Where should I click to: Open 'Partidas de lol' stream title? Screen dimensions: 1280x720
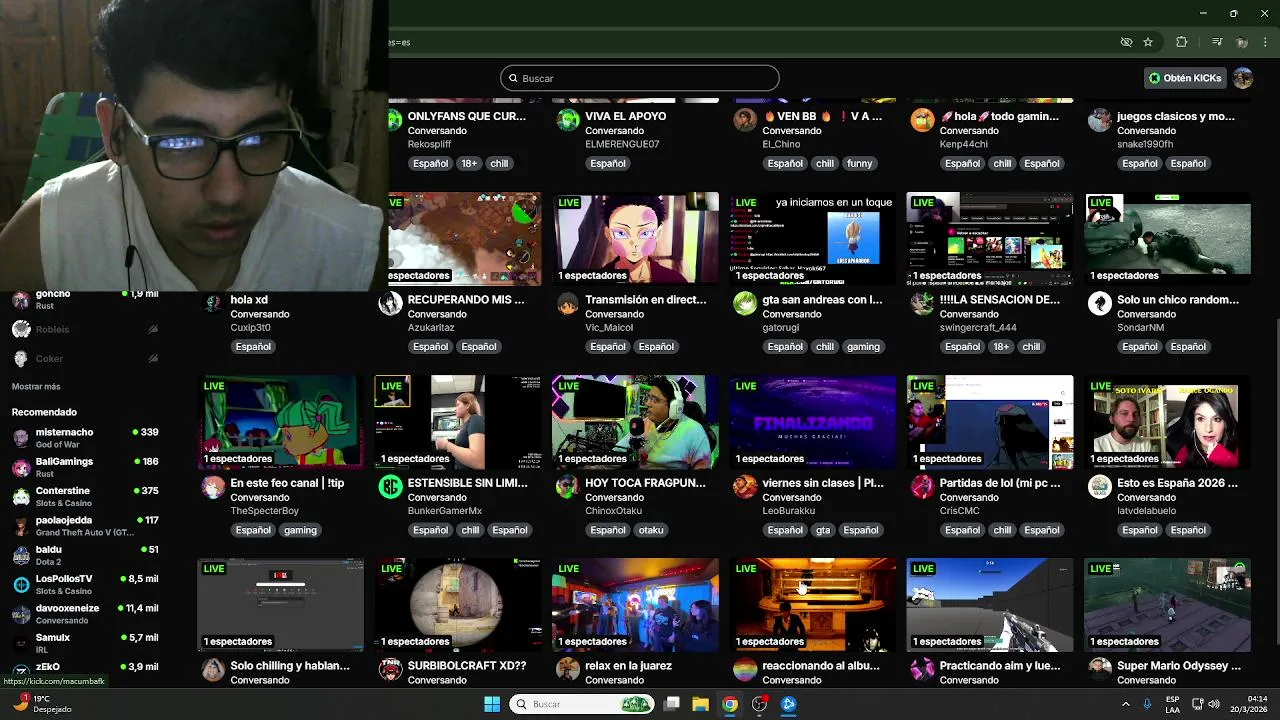(1000, 482)
